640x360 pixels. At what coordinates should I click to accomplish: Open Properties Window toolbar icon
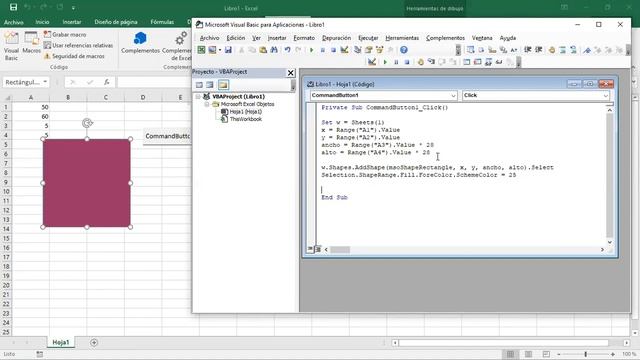(369, 50)
